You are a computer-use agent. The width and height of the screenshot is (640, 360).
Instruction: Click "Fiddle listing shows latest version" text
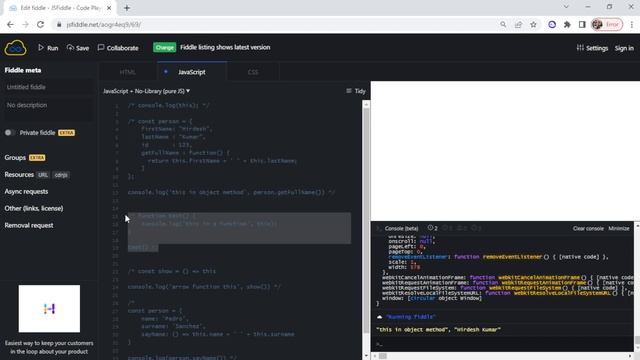tap(225, 47)
